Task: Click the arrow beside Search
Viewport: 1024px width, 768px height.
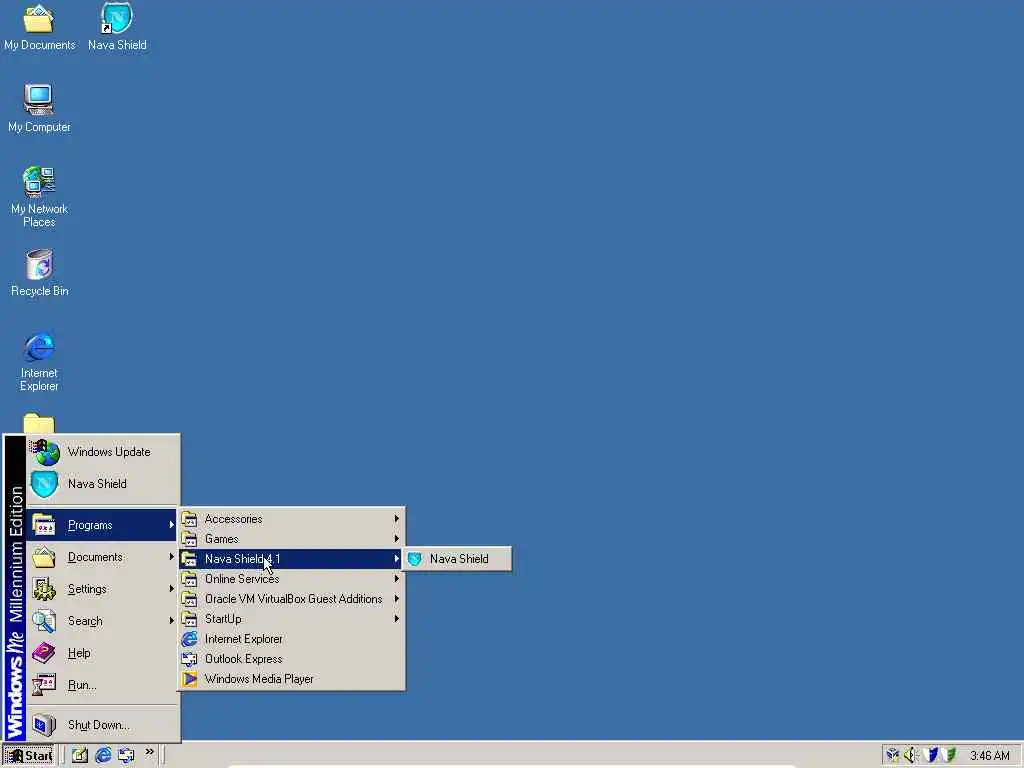Action: point(172,621)
